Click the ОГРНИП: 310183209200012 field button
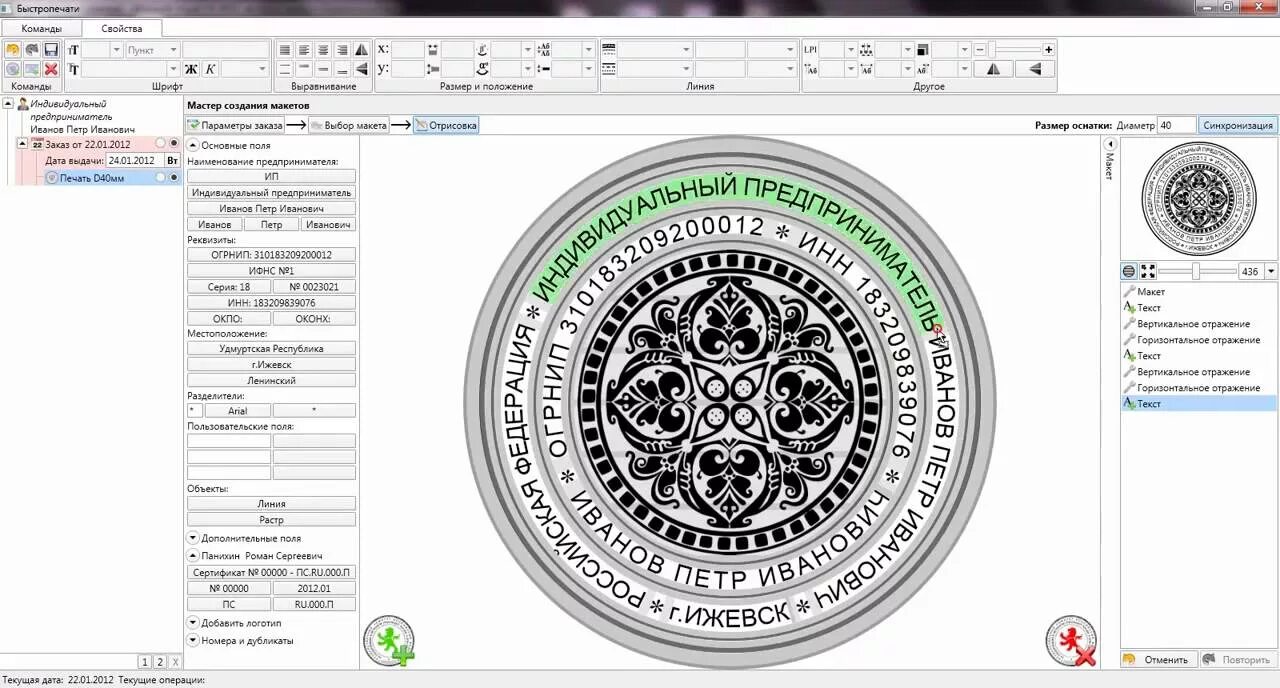Viewport: 1280px width, 688px height. 271,255
